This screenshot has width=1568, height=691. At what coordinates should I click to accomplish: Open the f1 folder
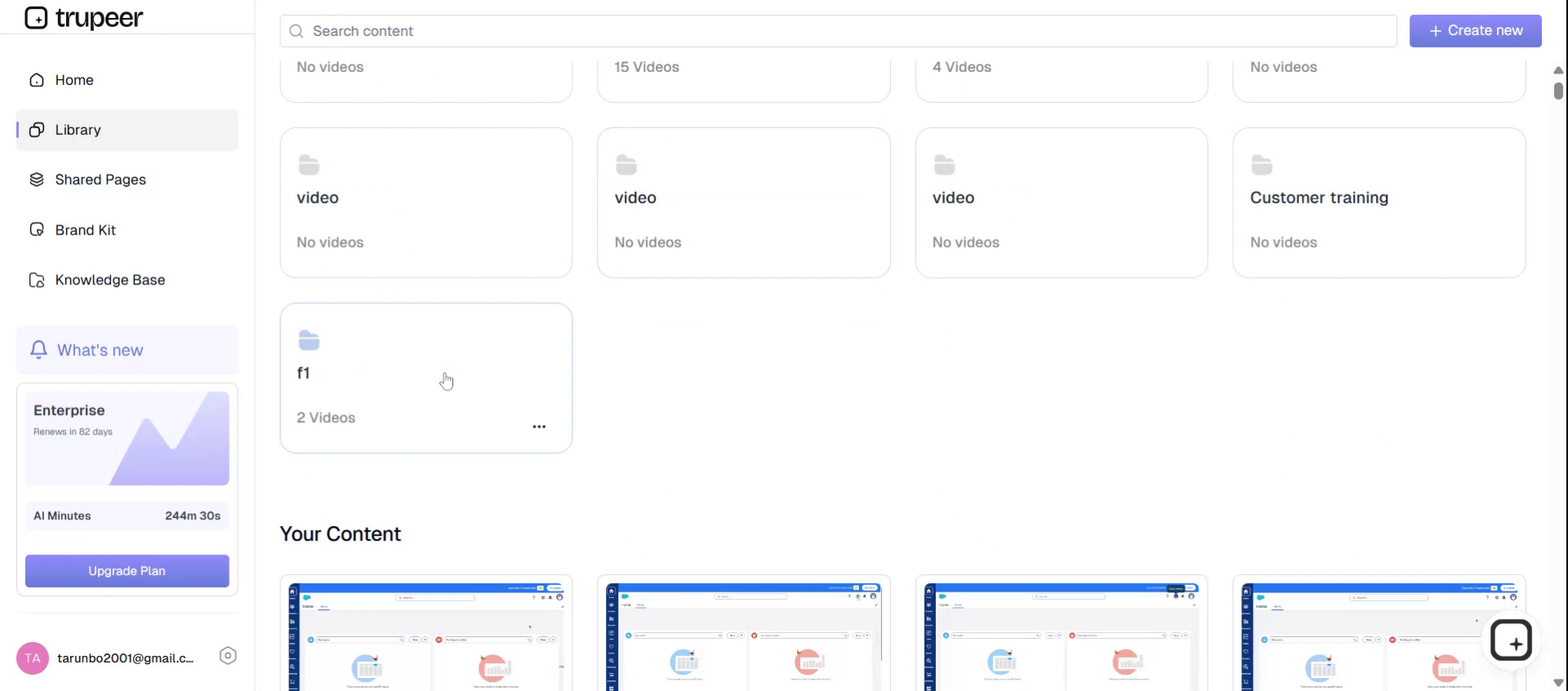coord(425,378)
